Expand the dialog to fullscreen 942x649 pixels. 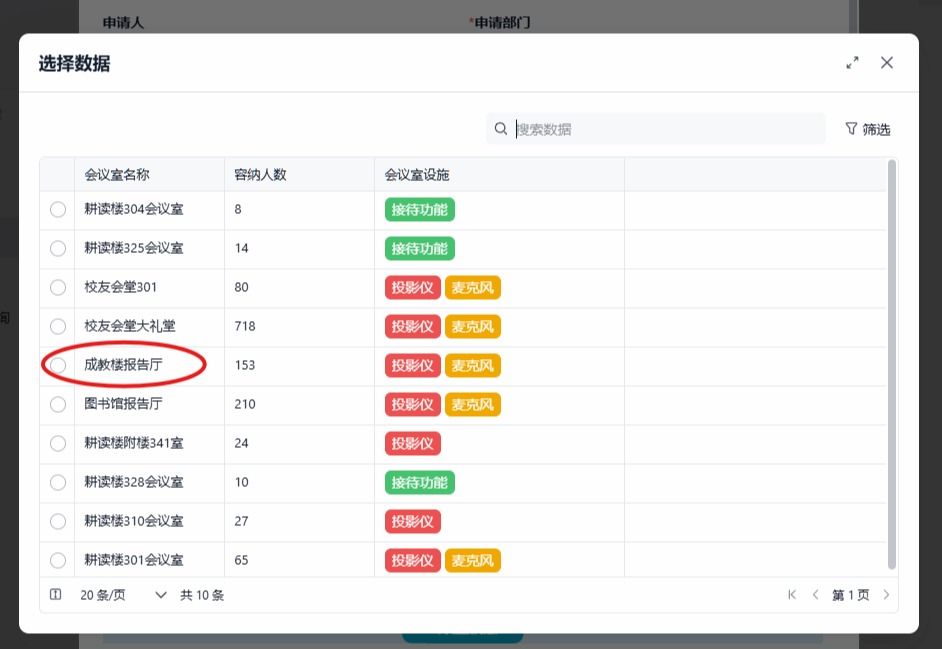point(852,62)
